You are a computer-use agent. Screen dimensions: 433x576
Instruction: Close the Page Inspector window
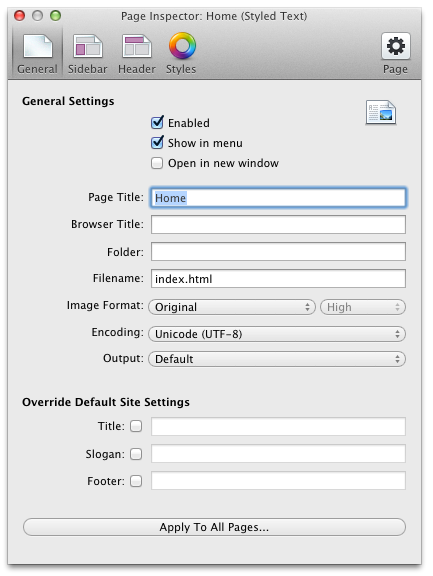coord(19,16)
